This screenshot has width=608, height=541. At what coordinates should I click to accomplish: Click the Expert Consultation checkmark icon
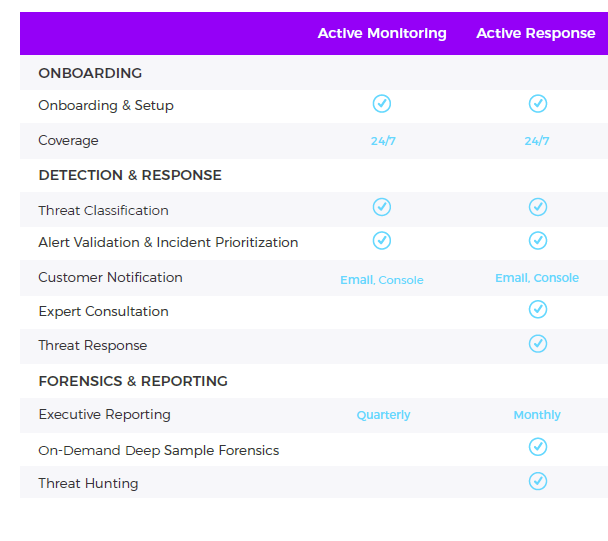[538, 309]
